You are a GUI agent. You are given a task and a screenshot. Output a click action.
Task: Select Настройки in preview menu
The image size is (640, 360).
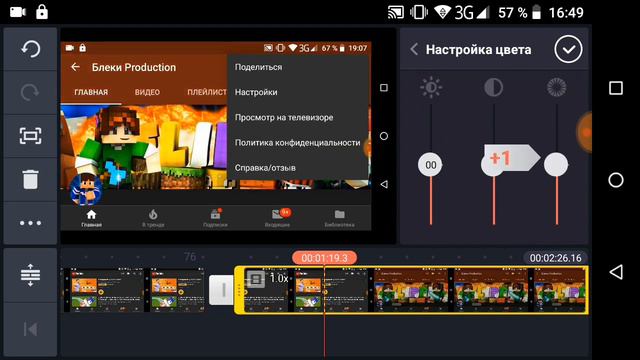256,92
